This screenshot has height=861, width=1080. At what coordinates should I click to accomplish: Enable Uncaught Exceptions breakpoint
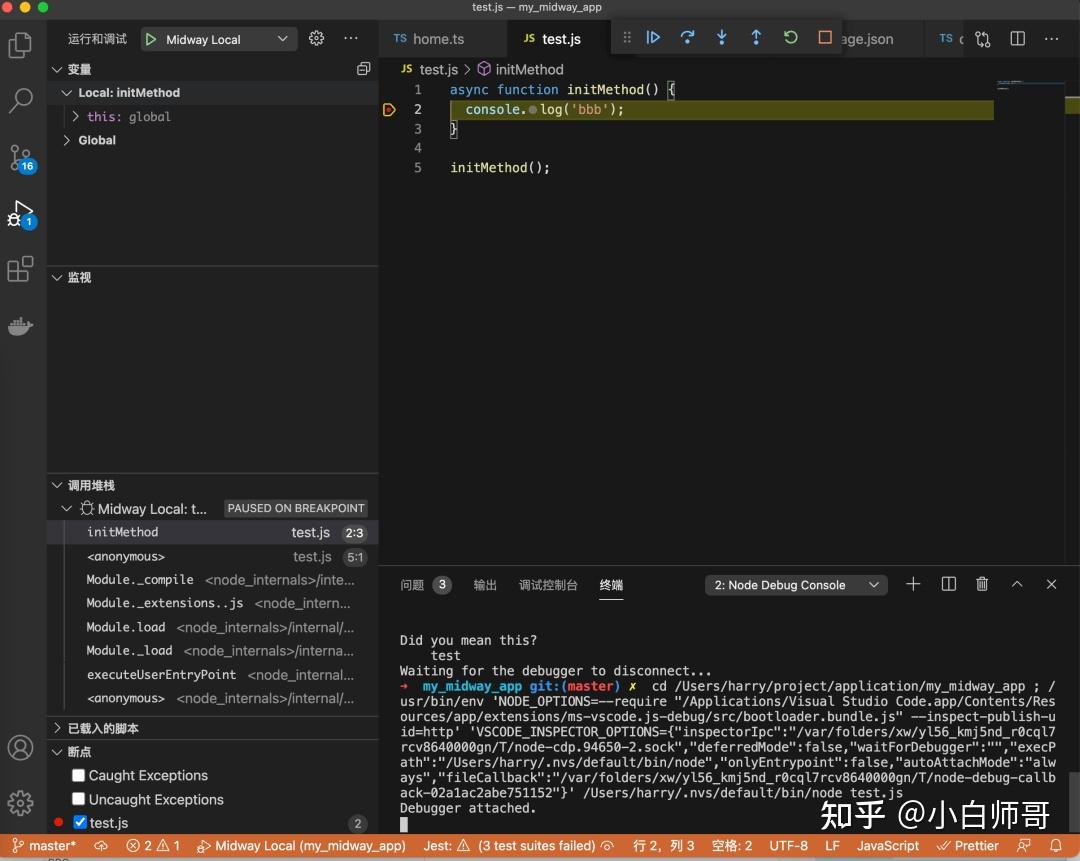(x=79, y=799)
